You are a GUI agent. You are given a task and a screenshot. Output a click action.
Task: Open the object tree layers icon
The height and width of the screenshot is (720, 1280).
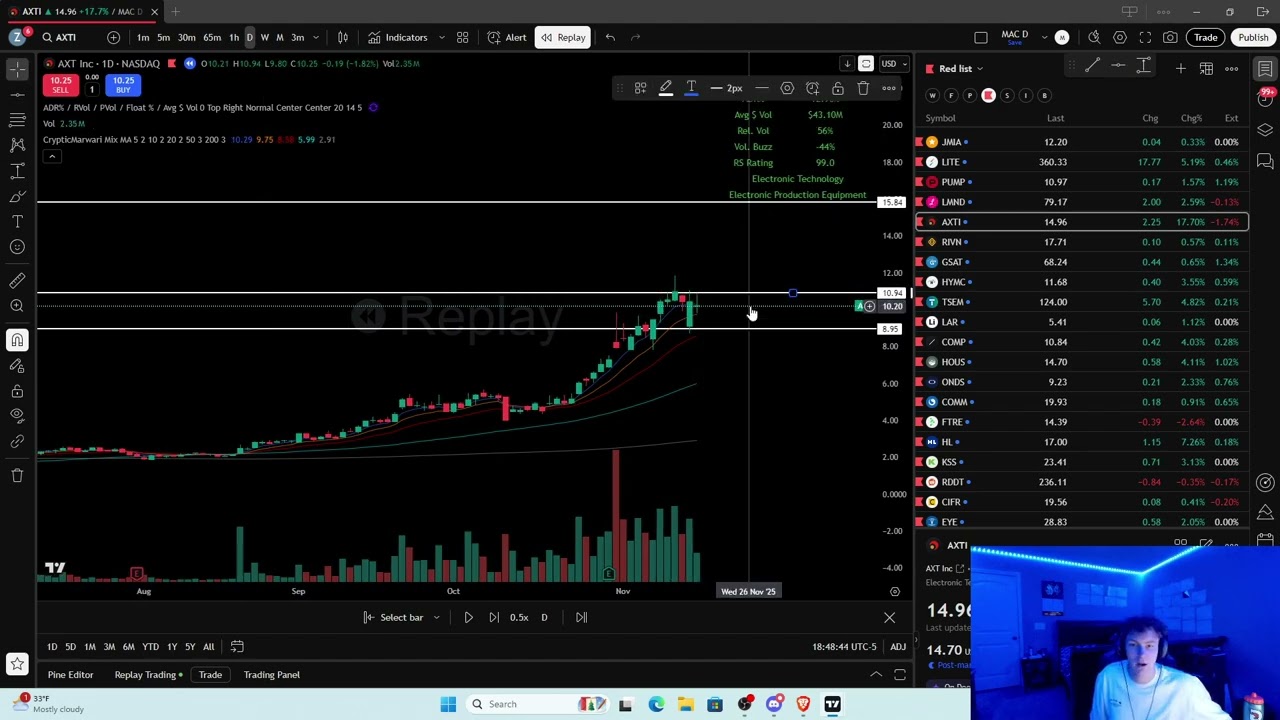pos(1265,130)
